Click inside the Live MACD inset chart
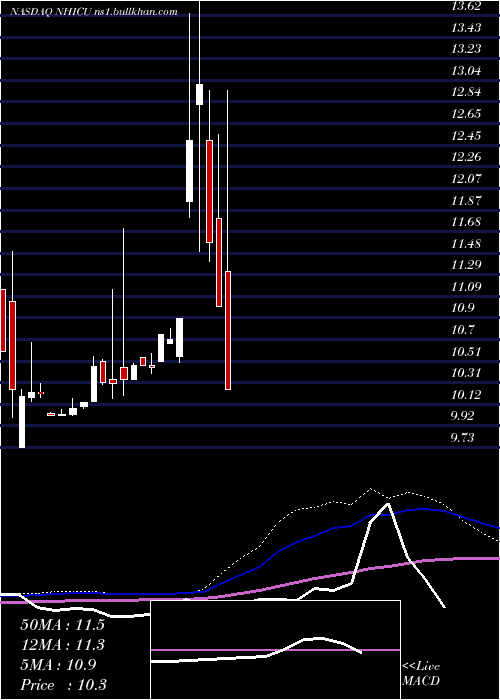Image resolution: width=500 pixels, height=700 pixels. click(x=275, y=650)
